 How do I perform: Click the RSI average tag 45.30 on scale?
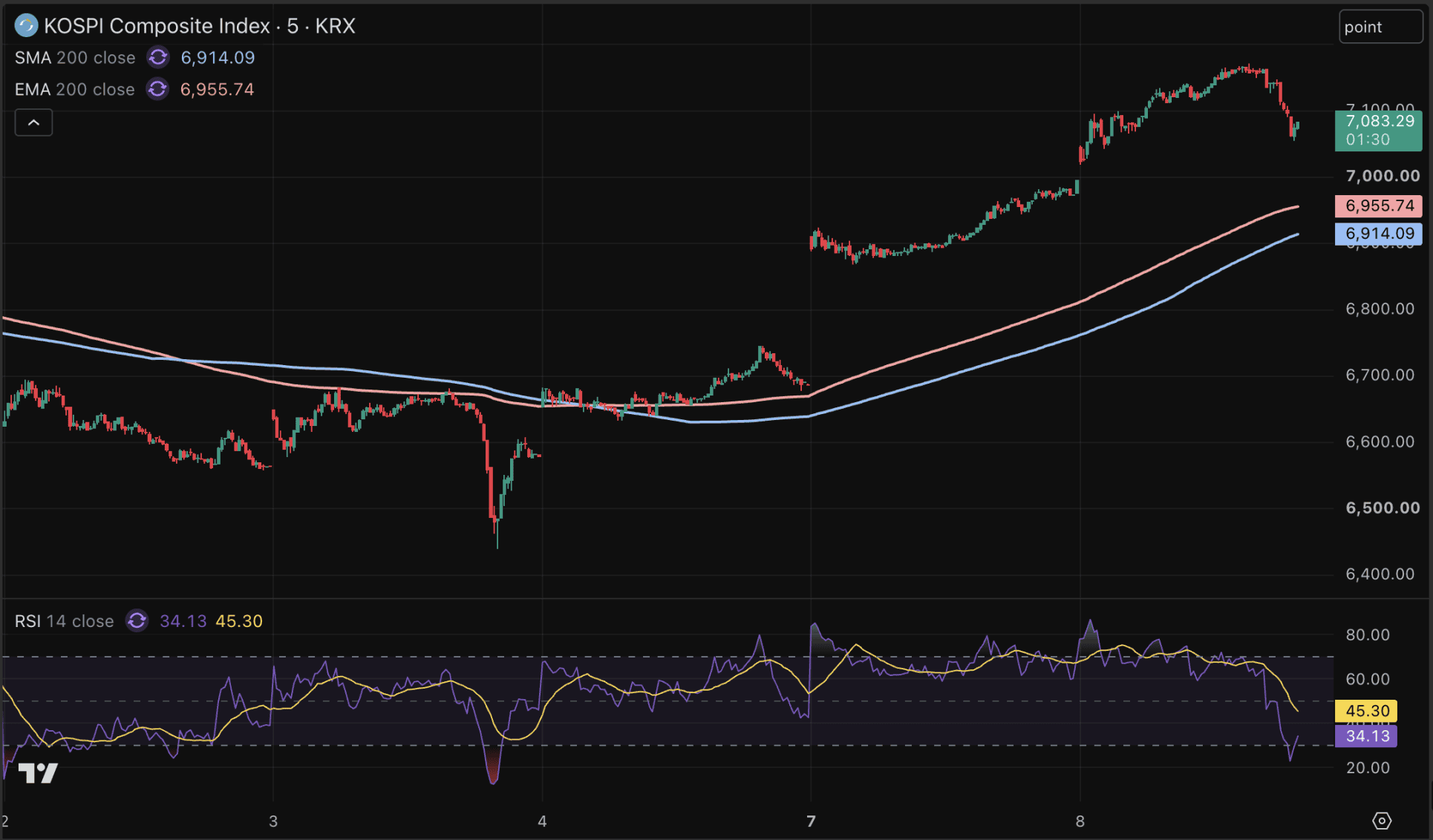(x=1366, y=711)
